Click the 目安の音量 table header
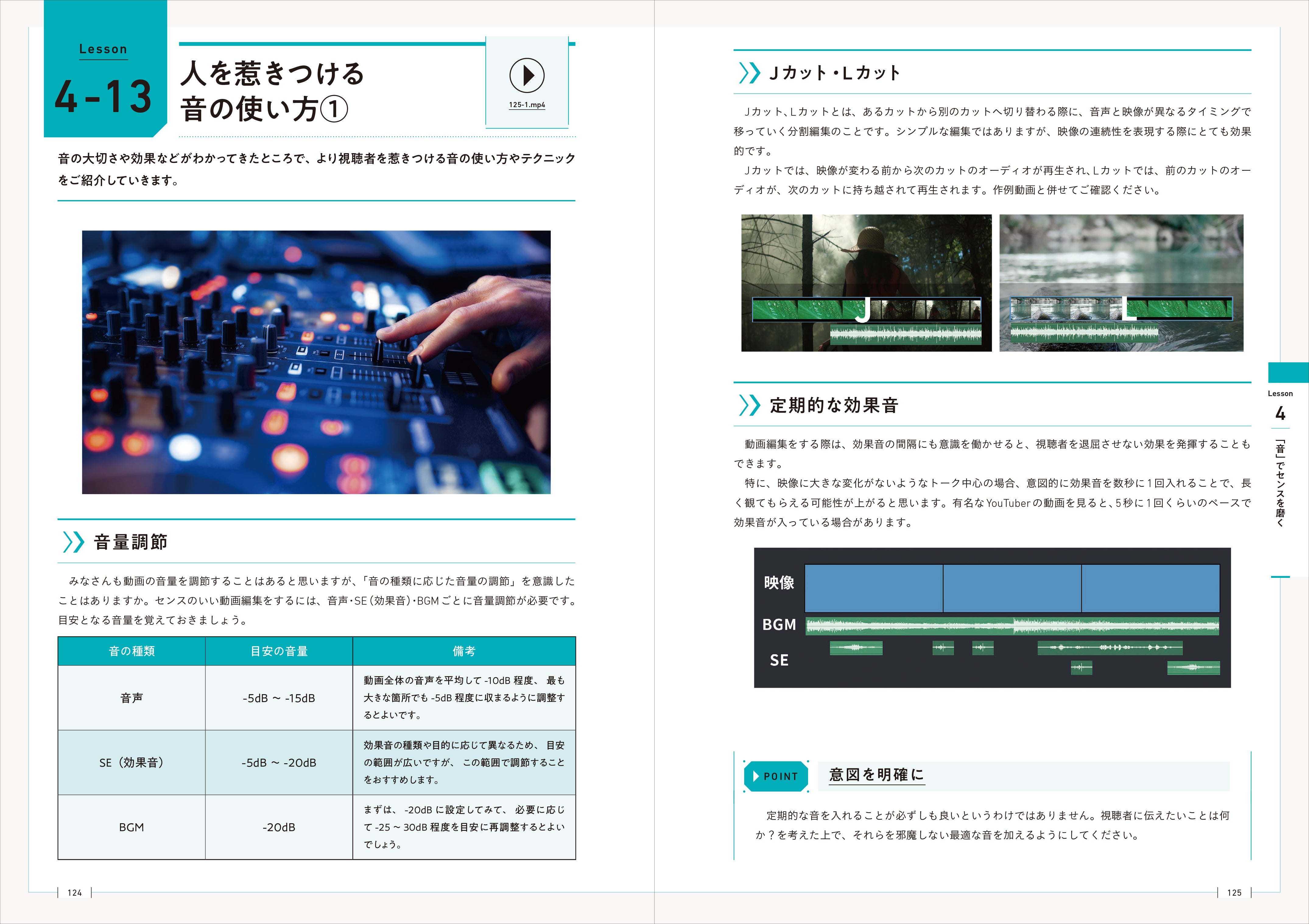This screenshot has height=924, width=1309. point(279,651)
